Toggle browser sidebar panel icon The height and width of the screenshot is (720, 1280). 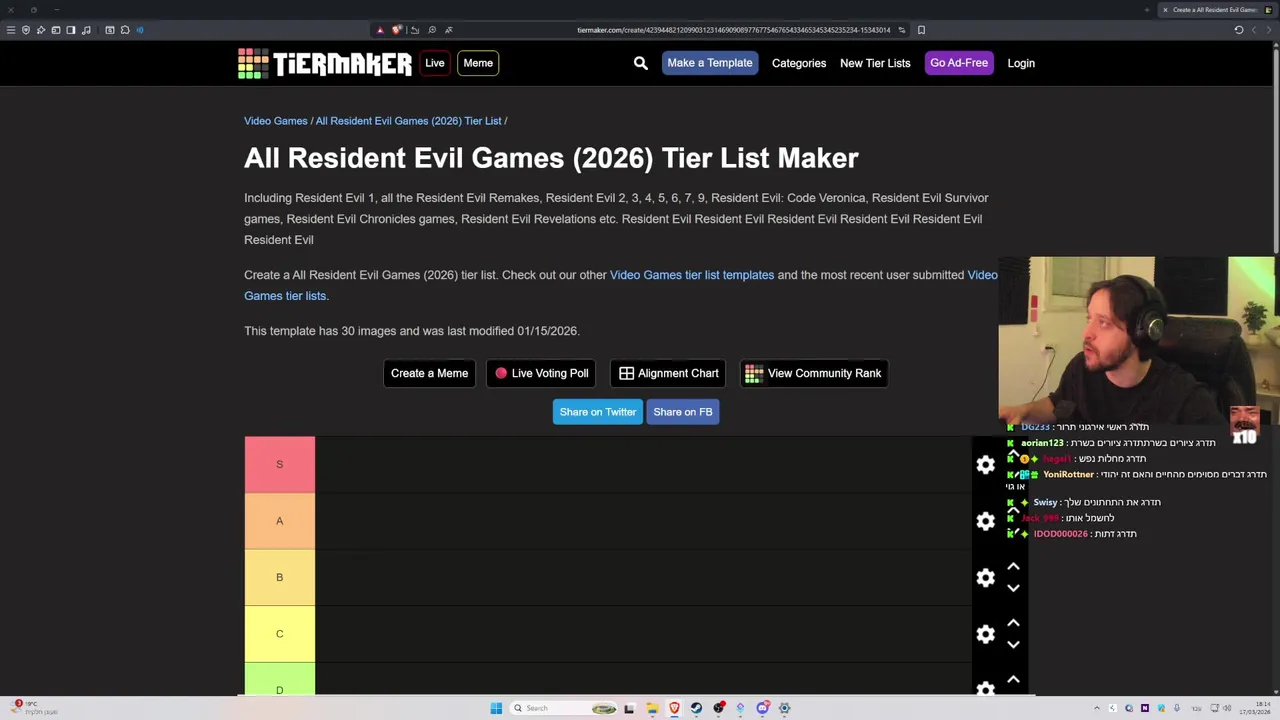[x=71, y=30]
